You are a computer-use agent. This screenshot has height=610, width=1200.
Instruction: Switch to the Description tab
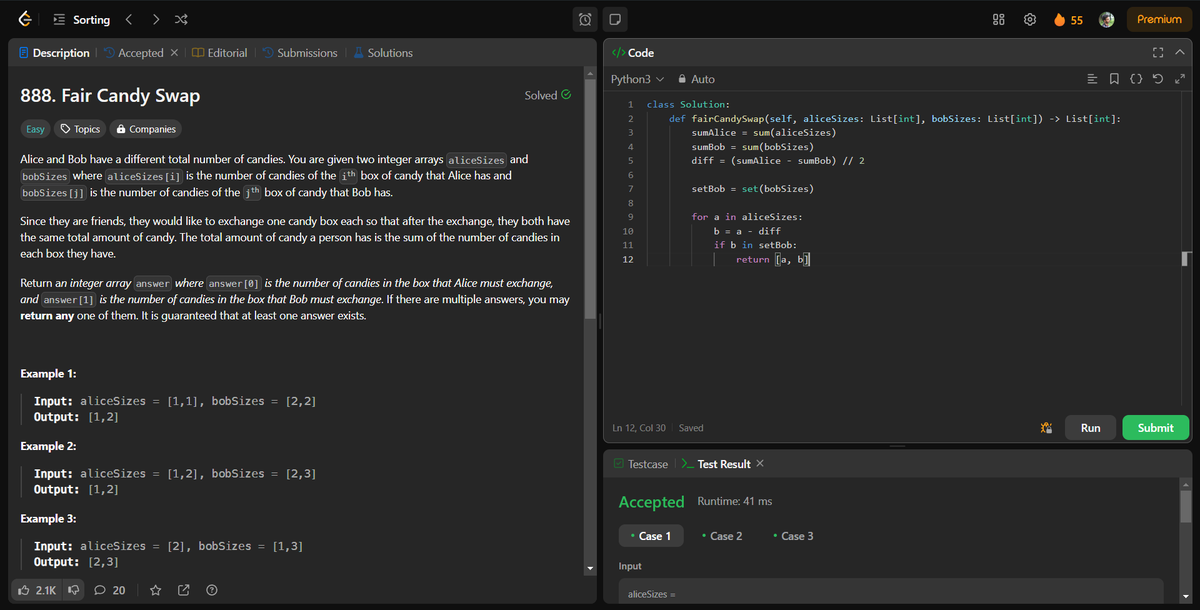[54, 53]
